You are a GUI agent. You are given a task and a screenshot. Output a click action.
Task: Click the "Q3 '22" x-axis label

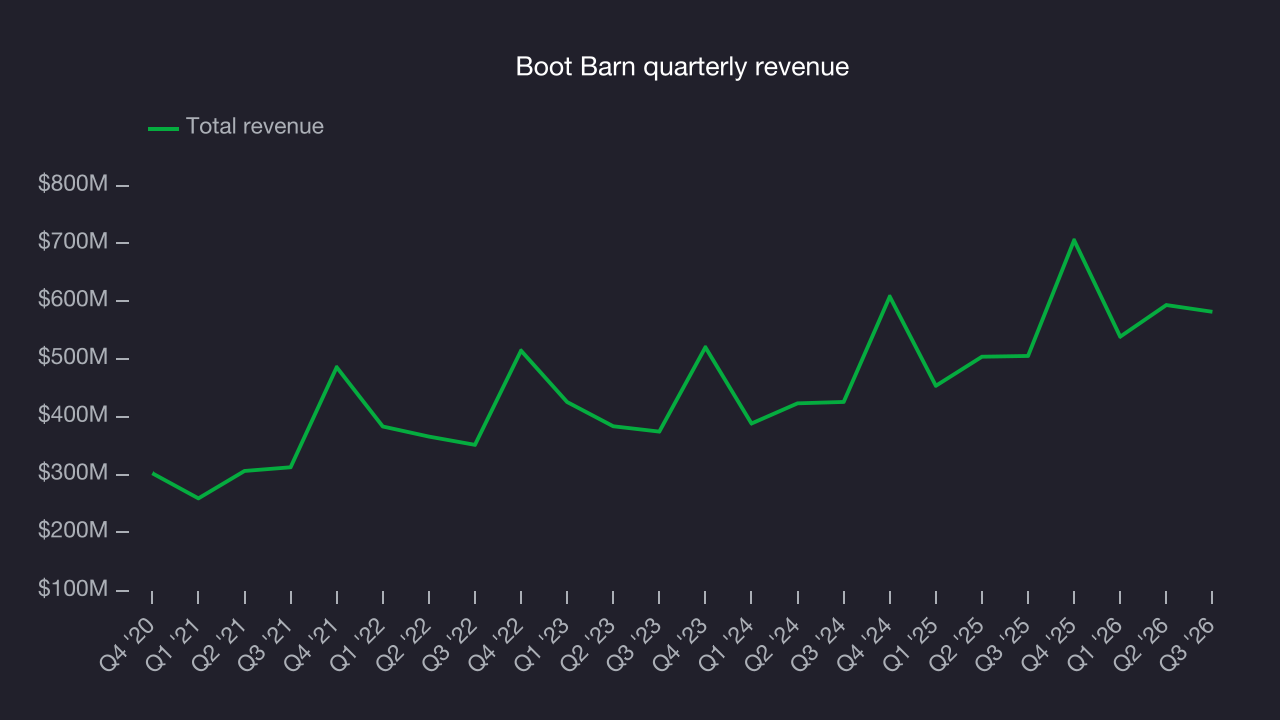(450, 643)
